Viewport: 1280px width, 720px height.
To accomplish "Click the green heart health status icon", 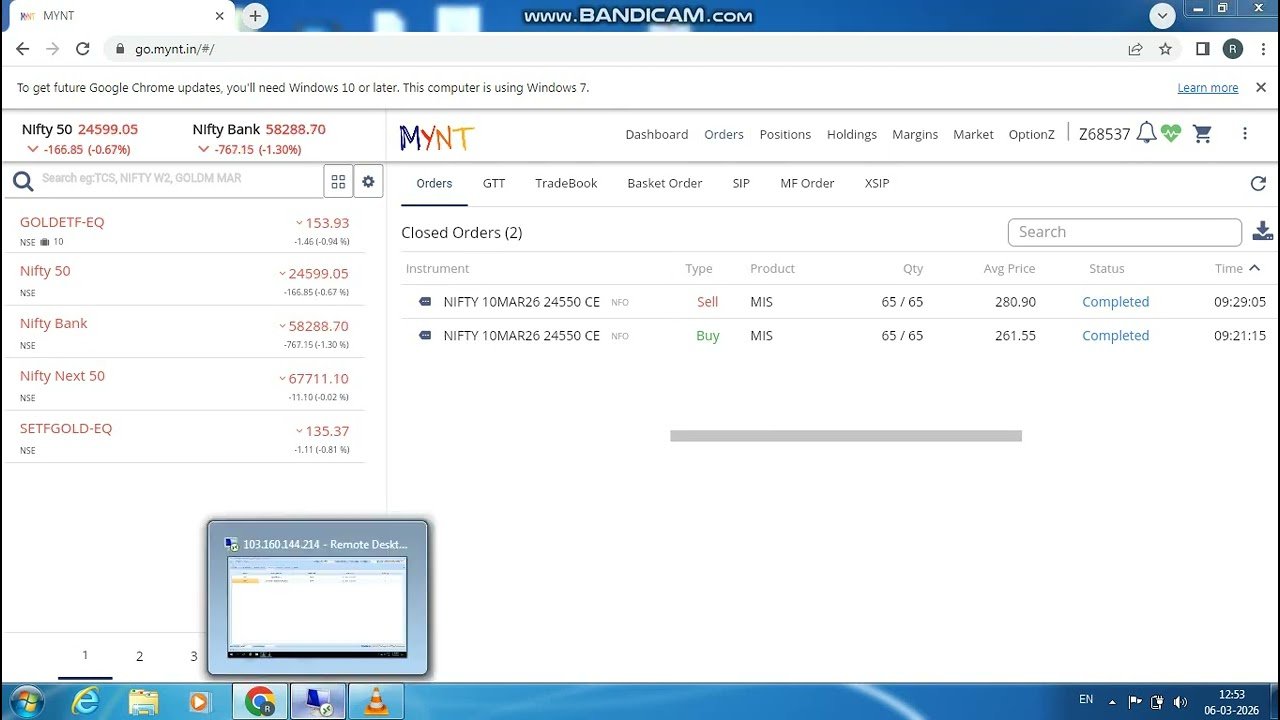I will click(x=1170, y=133).
